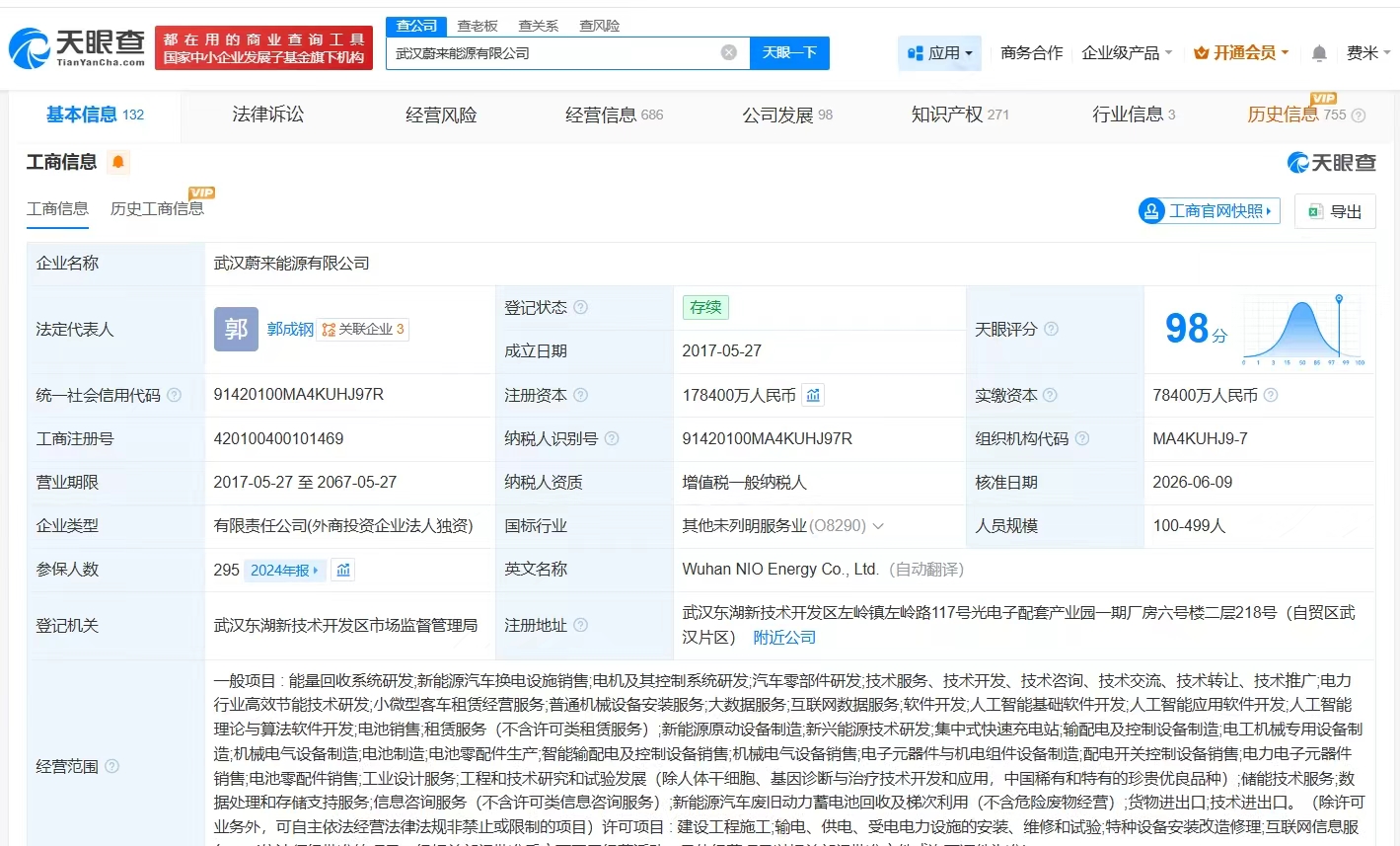Switch to the 历史工商信息 sub-tab
1400x846 pixels.
(x=157, y=209)
